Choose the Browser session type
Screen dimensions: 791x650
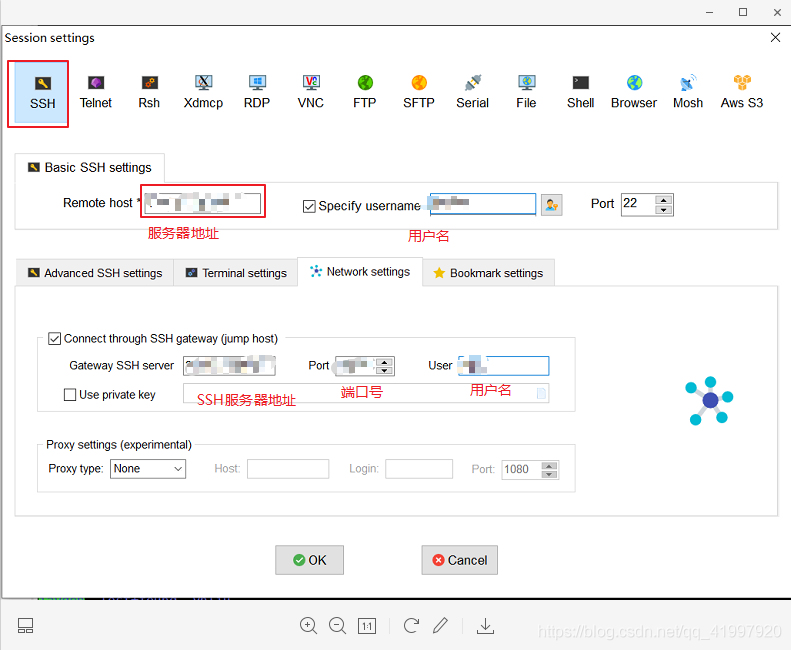tap(634, 93)
